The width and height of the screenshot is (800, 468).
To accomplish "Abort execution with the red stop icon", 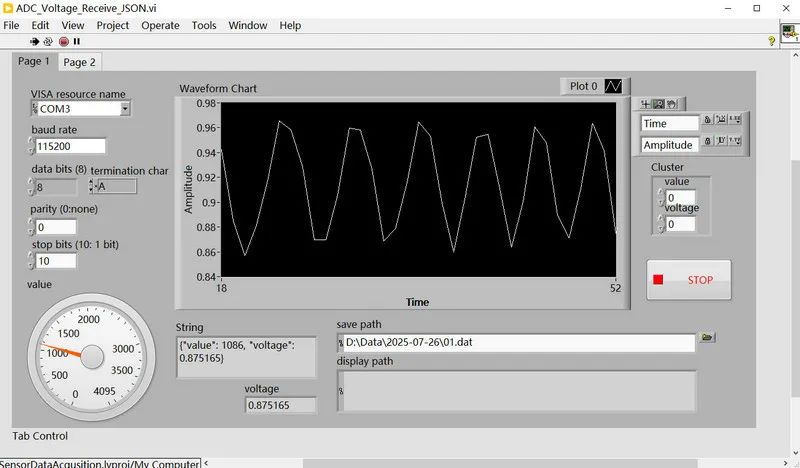I will click(63, 41).
